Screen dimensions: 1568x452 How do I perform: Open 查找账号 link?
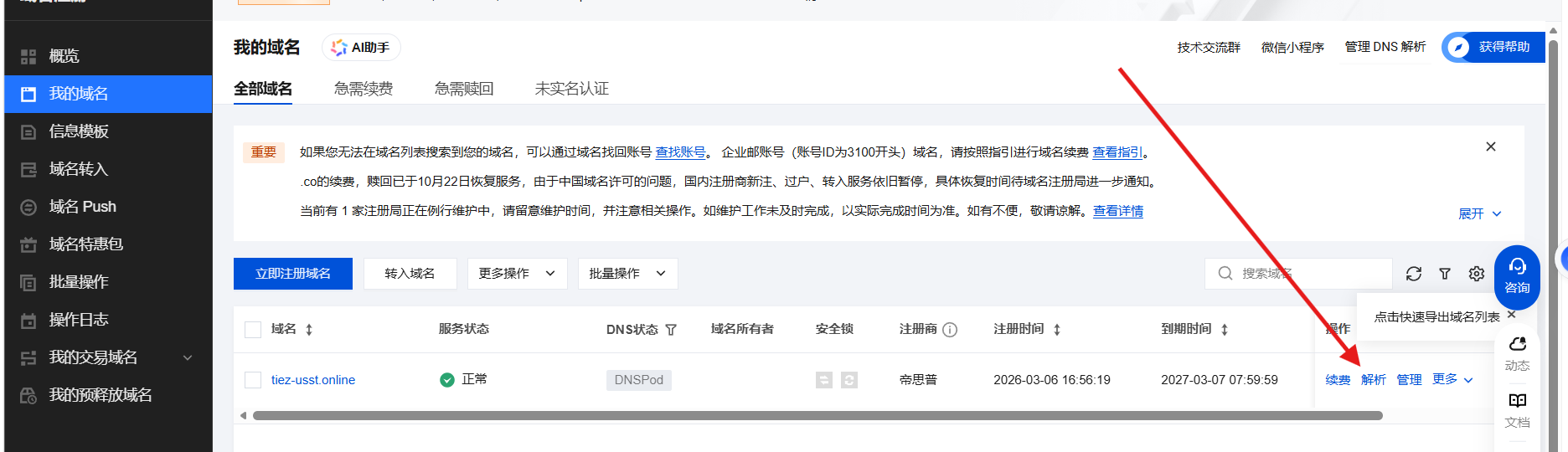(680, 152)
